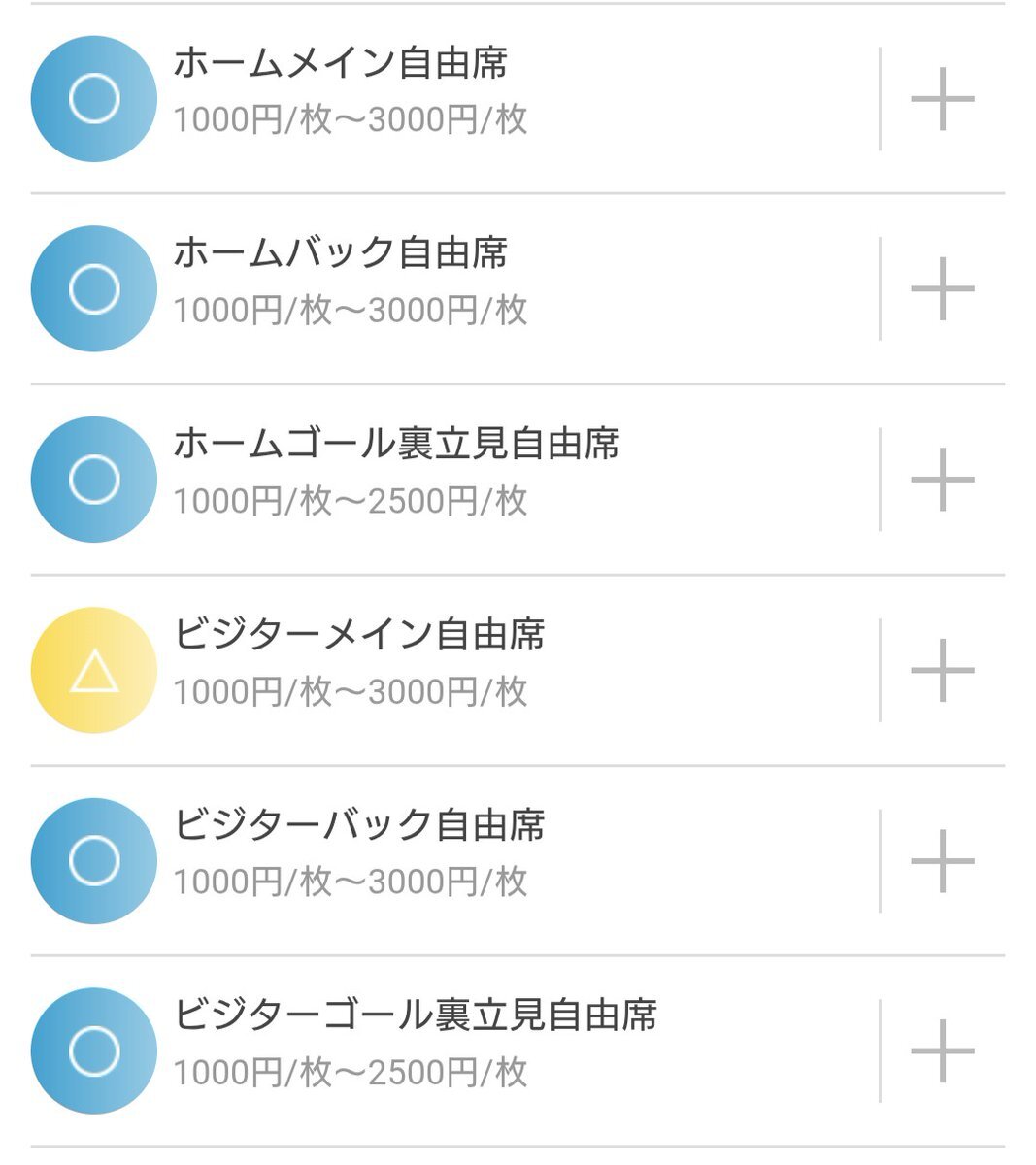
Task: Click the blue circle availability icon for ホームメイン自由席
Action: coord(94,98)
